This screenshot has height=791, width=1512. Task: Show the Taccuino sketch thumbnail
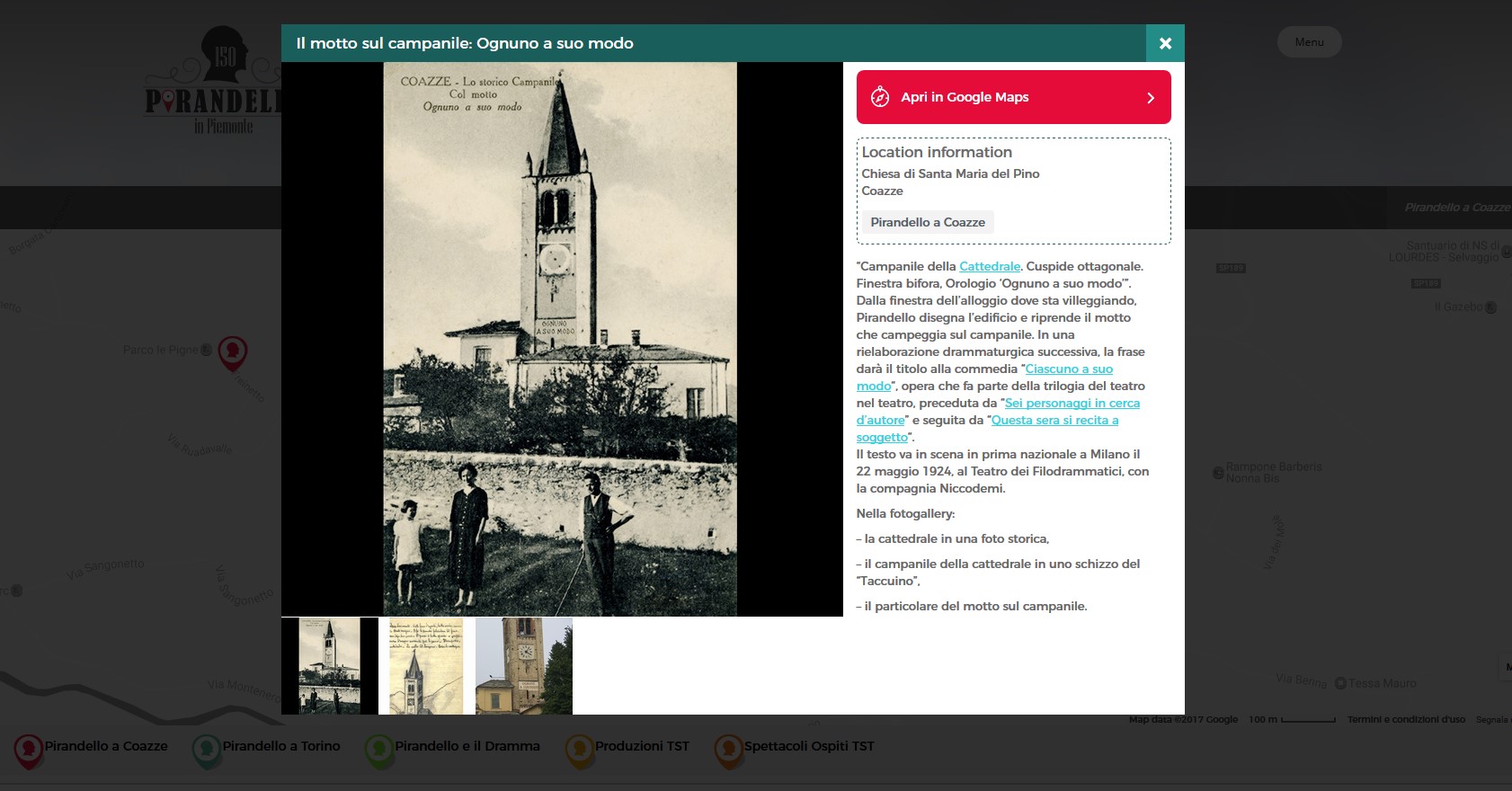tap(427, 666)
